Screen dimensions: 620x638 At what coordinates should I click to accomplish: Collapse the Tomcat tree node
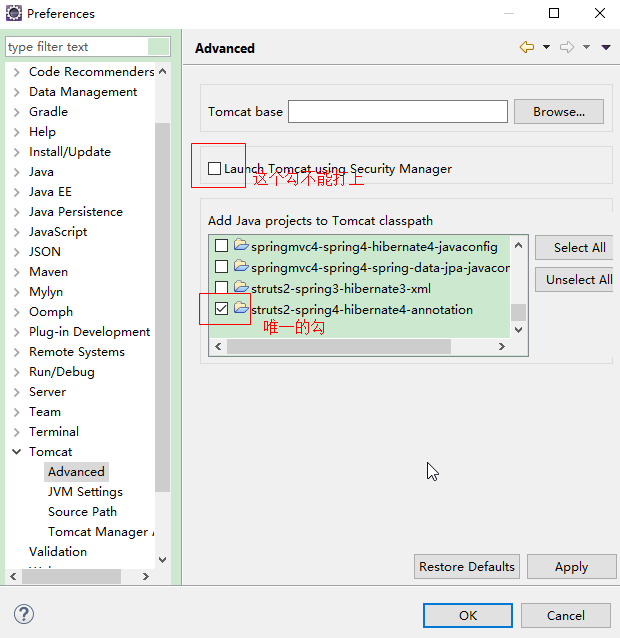pyautogui.click(x=16, y=452)
